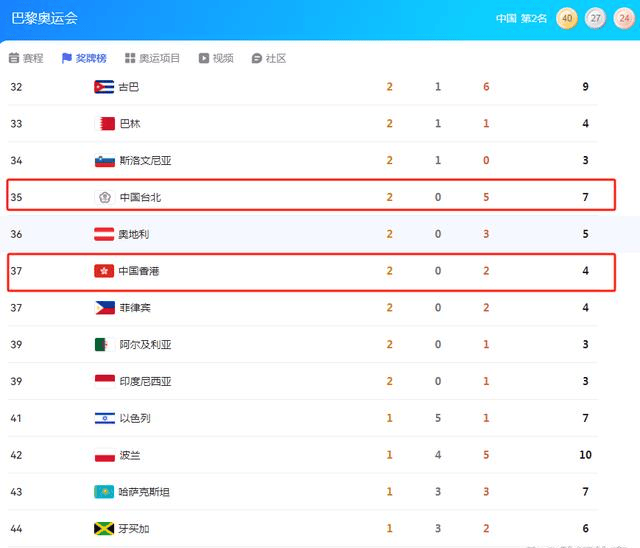640x548 pixels.
Task: Click the 巴黎奥运会 page title
Action: point(44,18)
